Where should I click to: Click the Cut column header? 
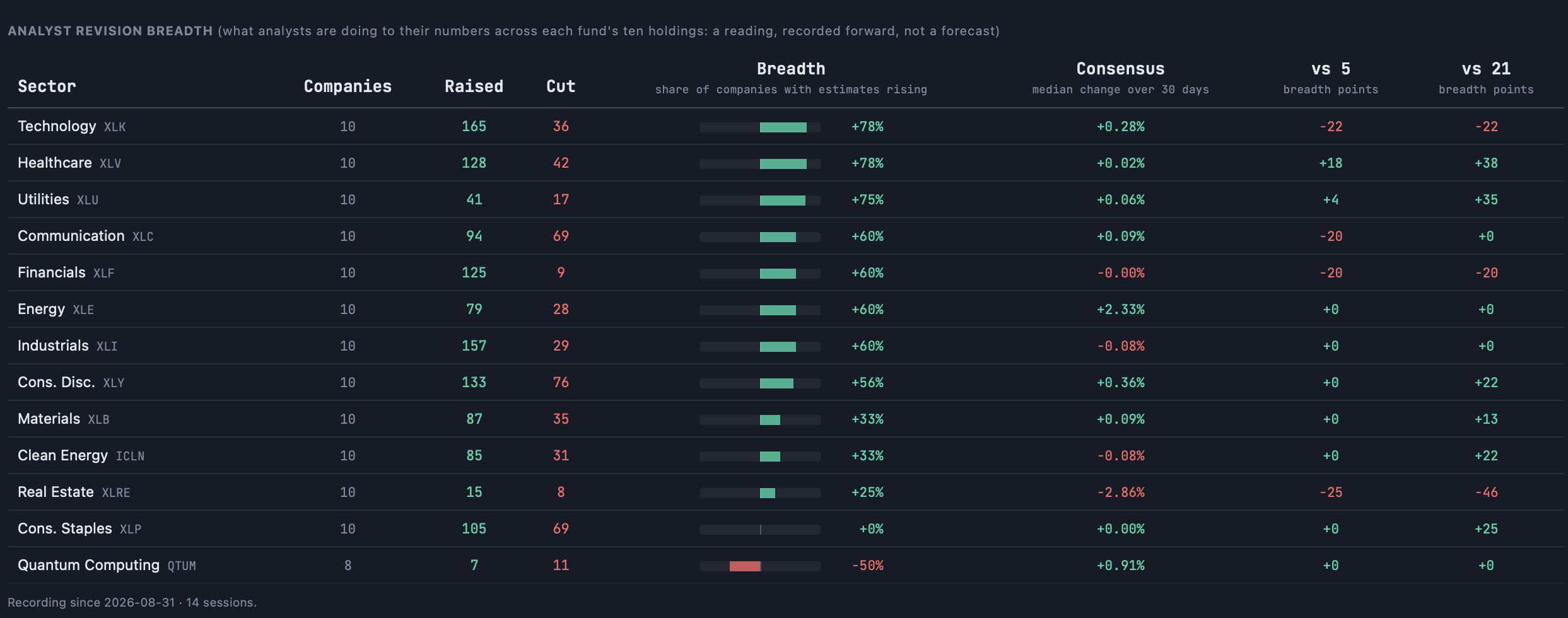[561, 86]
